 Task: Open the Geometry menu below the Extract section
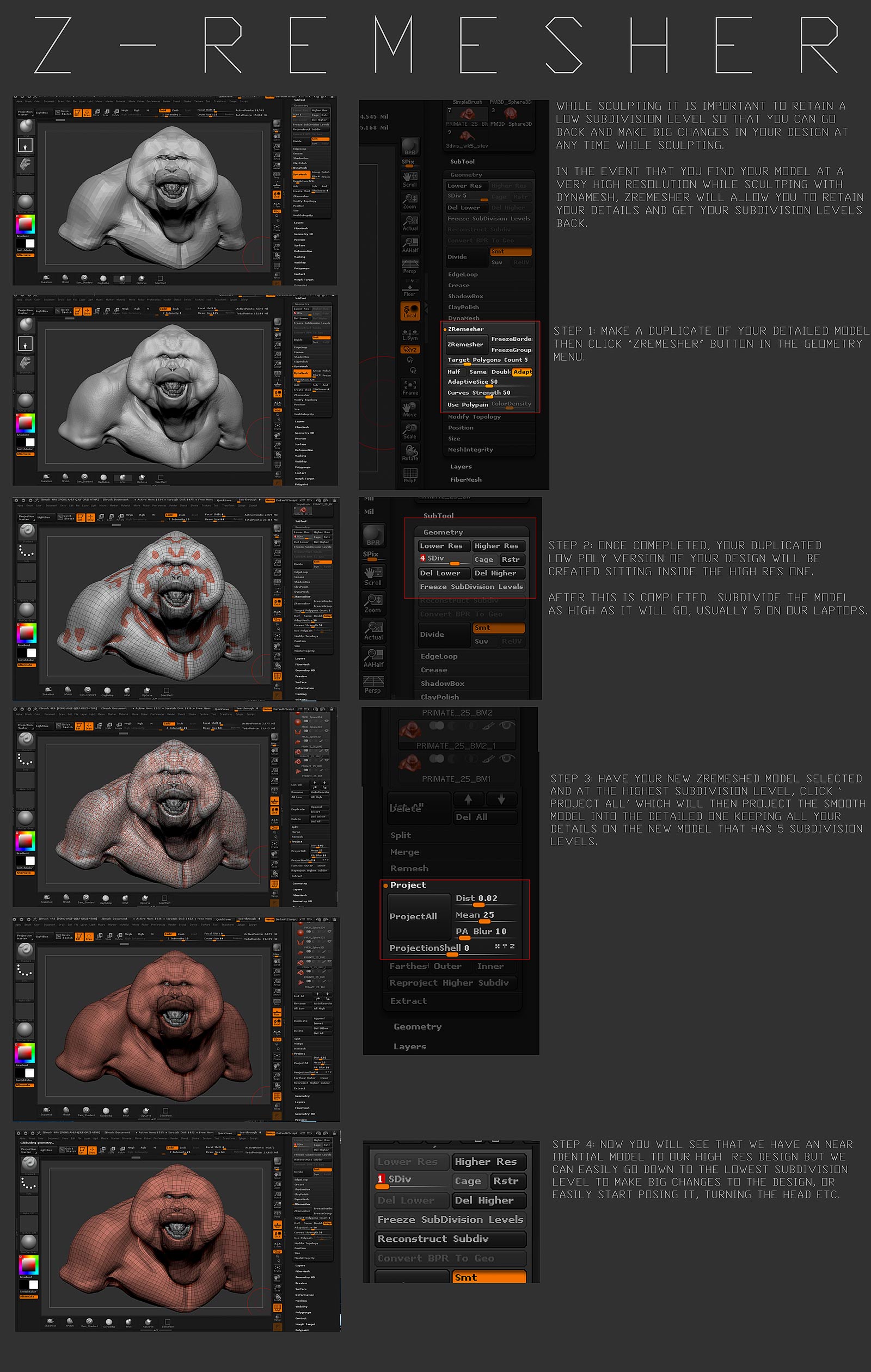417,1027
